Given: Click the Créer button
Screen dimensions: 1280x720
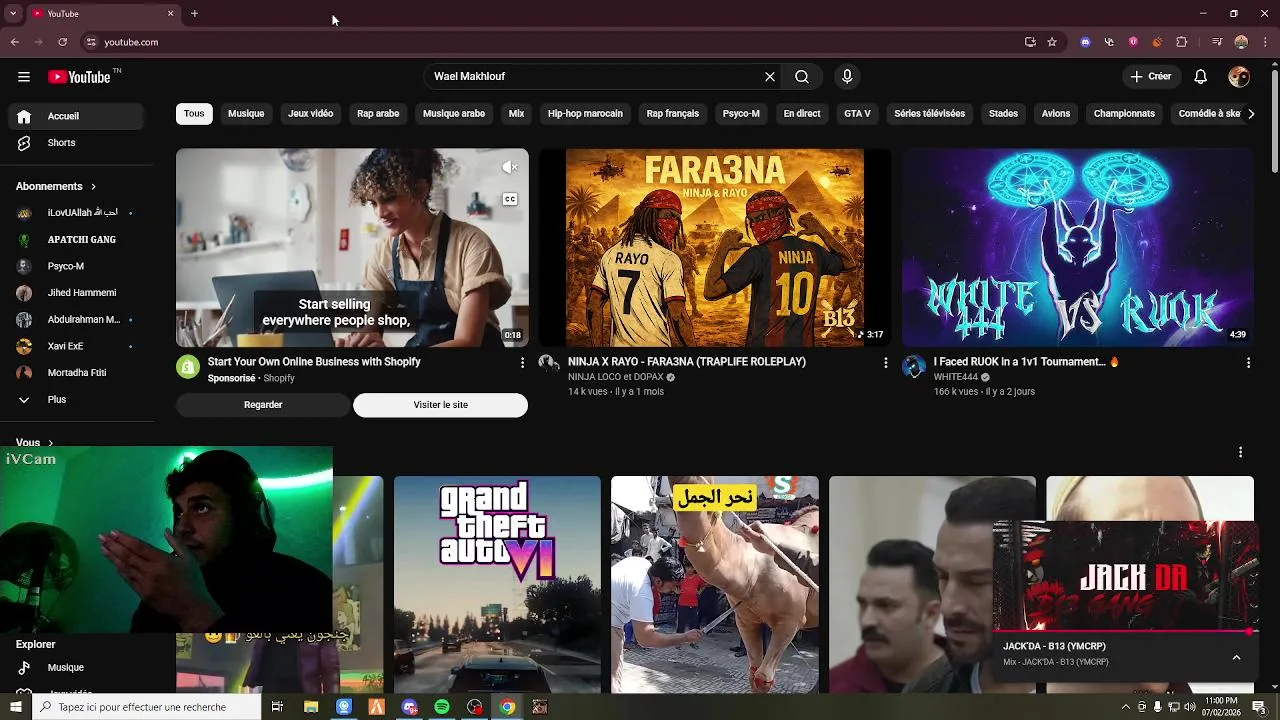Looking at the screenshot, I should click(1151, 77).
